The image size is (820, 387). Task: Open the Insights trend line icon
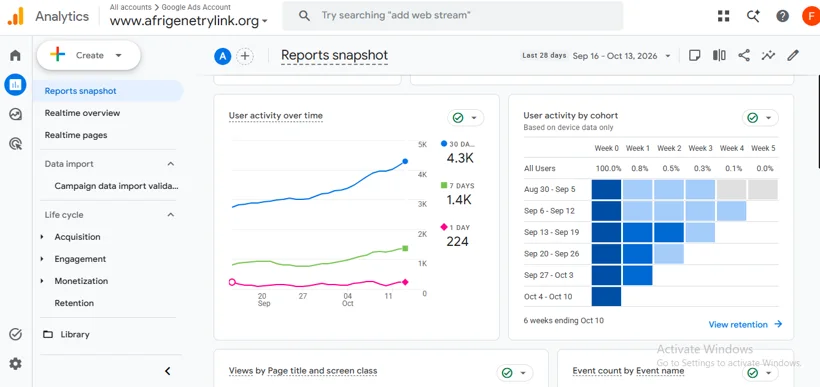768,55
